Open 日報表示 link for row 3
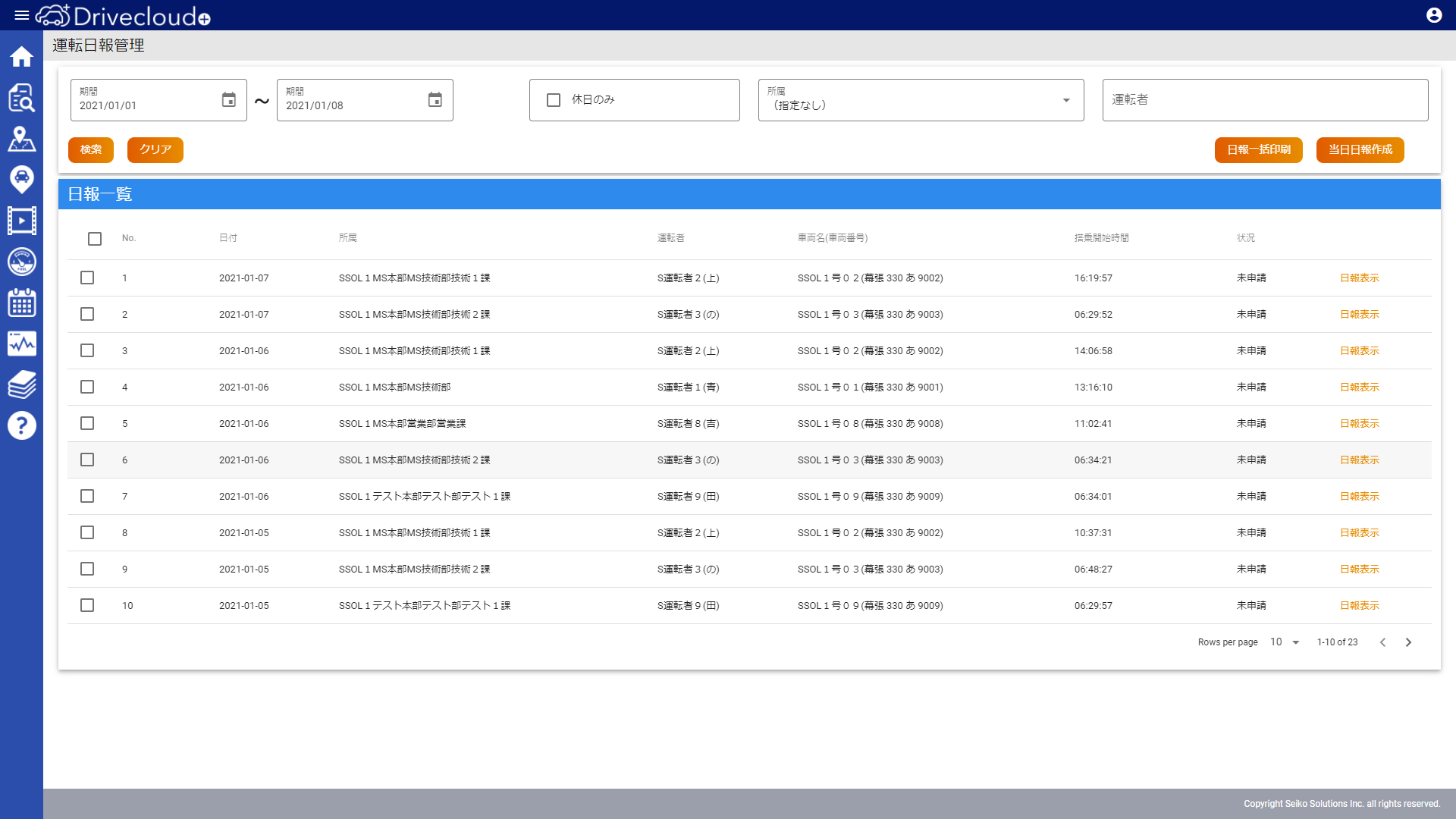The image size is (1456, 819). coord(1359,351)
